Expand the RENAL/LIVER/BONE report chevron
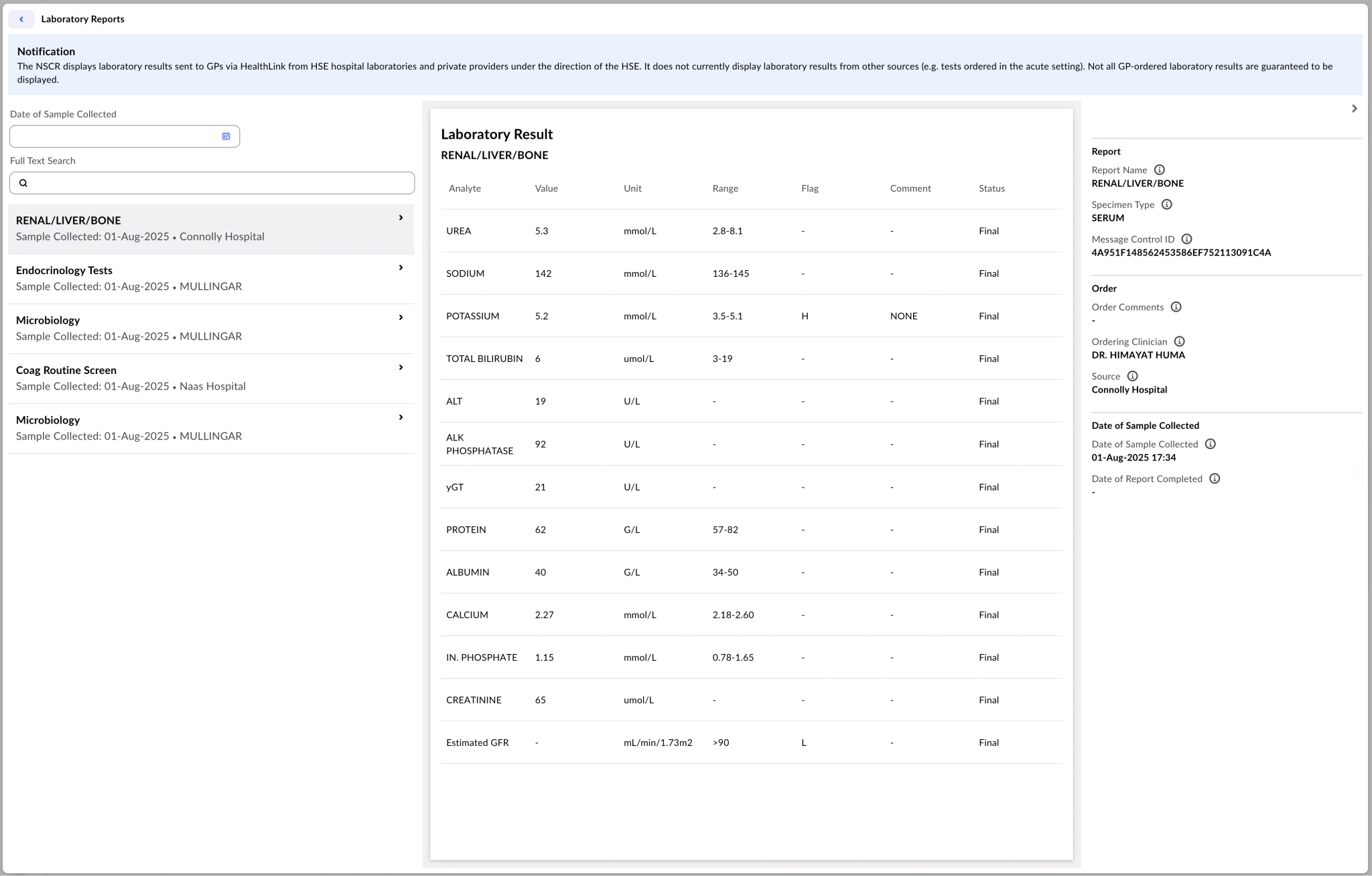The width and height of the screenshot is (1372, 876). point(401,217)
